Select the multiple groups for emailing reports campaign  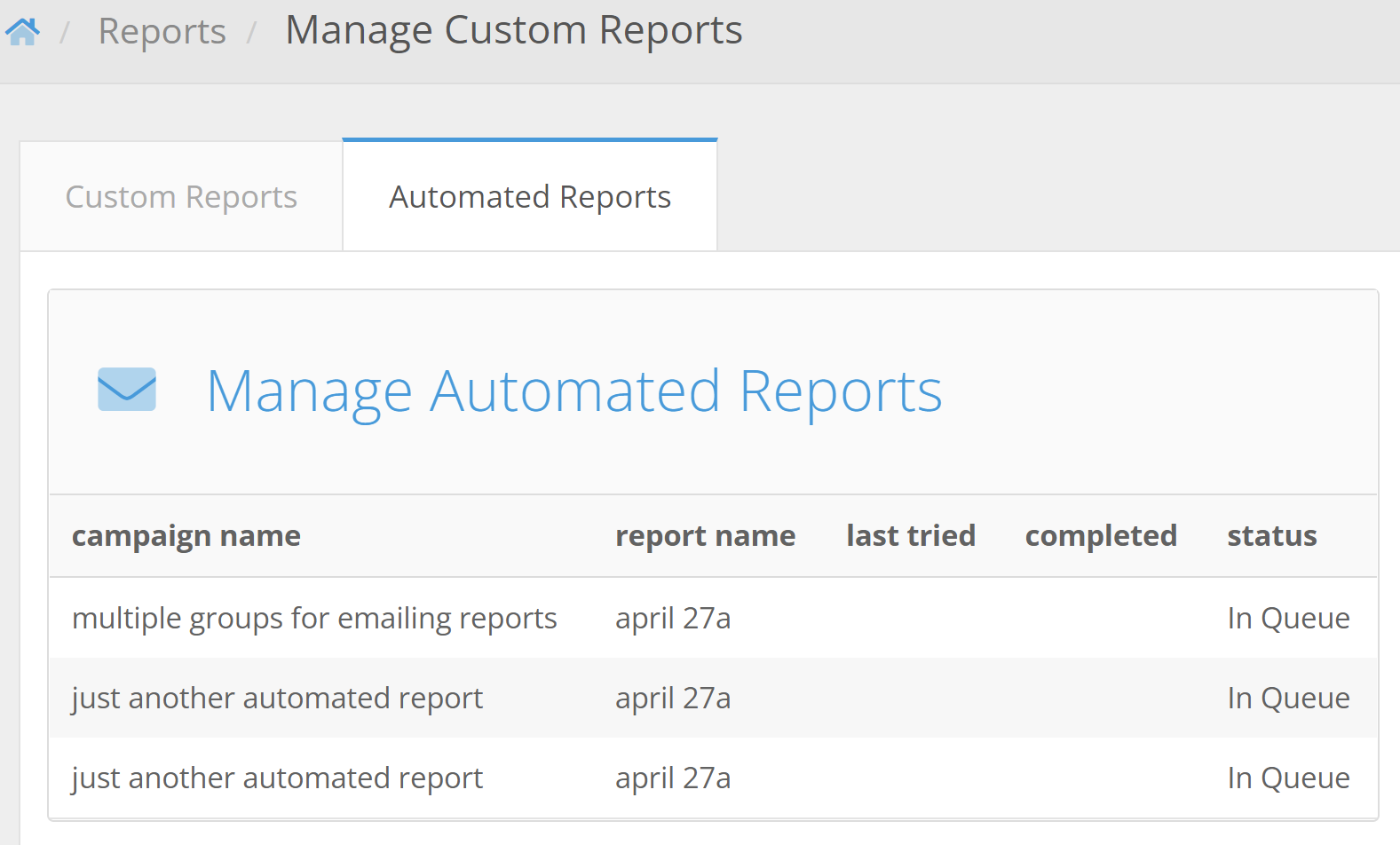(314, 619)
